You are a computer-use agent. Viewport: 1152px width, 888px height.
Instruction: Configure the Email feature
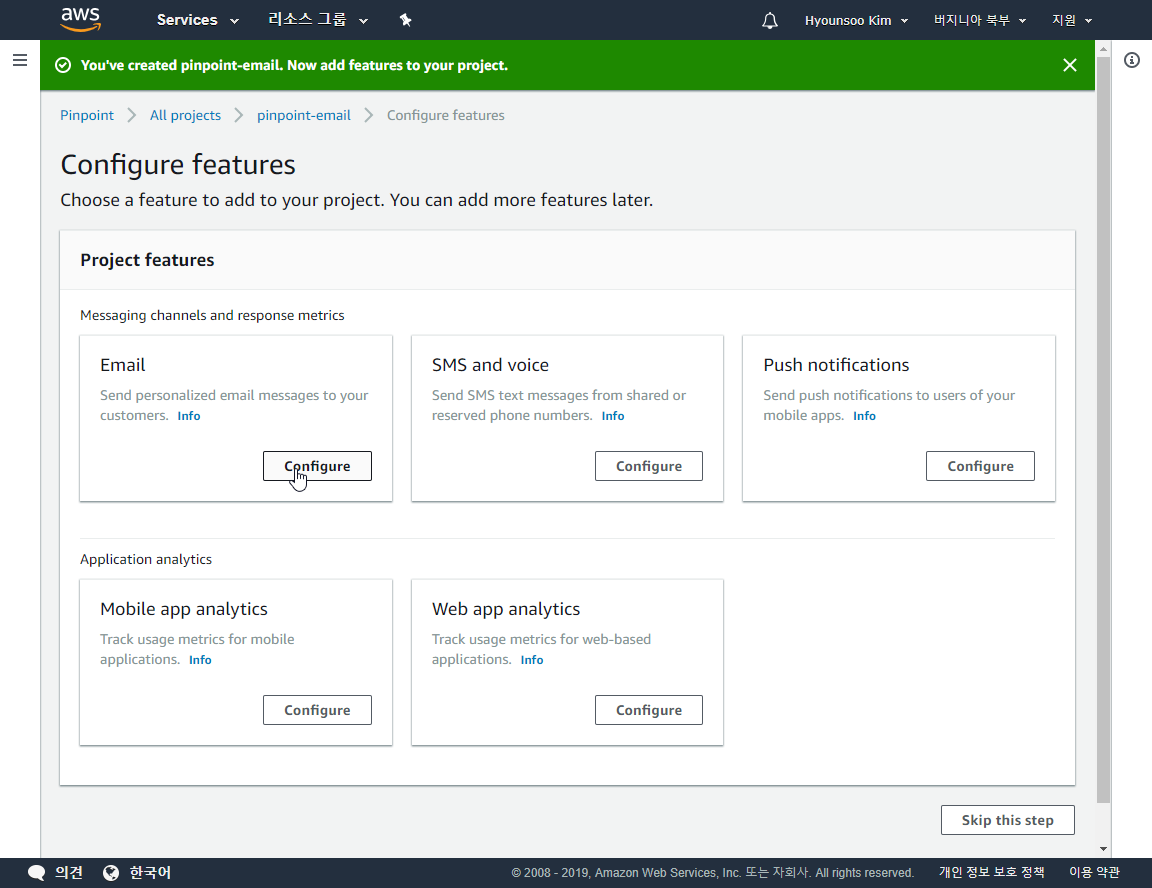pyautogui.click(x=317, y=466)
